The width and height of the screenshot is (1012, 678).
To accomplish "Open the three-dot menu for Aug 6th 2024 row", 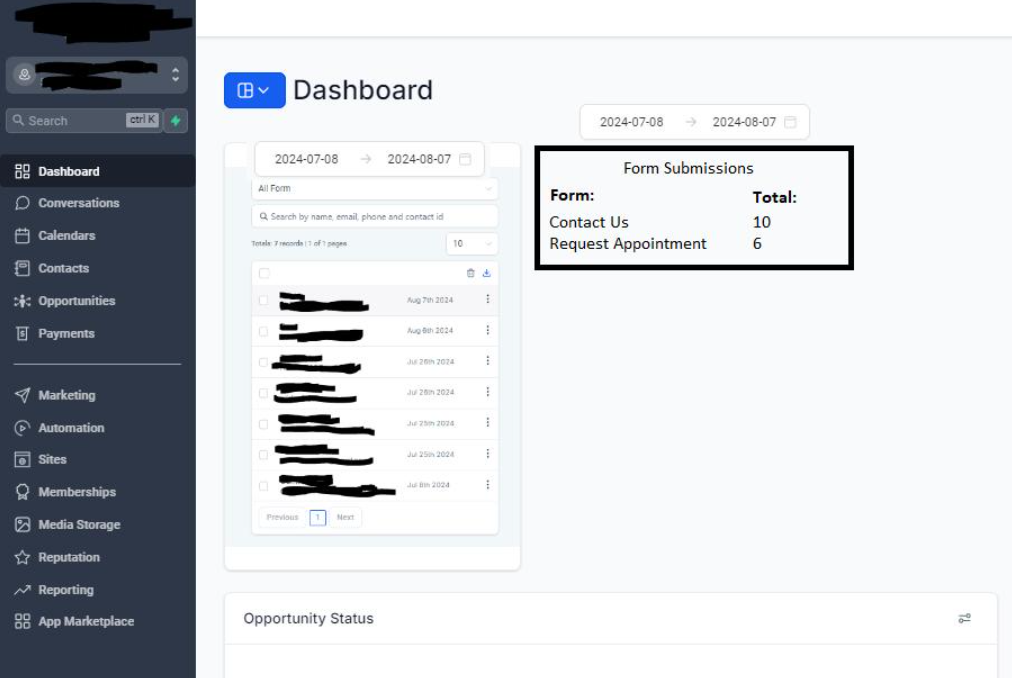I will click(488, 330).
